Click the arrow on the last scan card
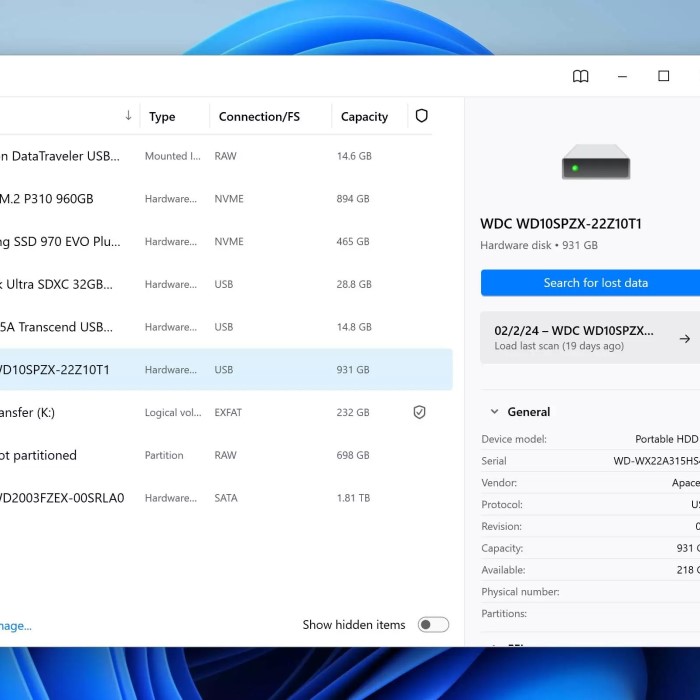 tap(684, 339)
